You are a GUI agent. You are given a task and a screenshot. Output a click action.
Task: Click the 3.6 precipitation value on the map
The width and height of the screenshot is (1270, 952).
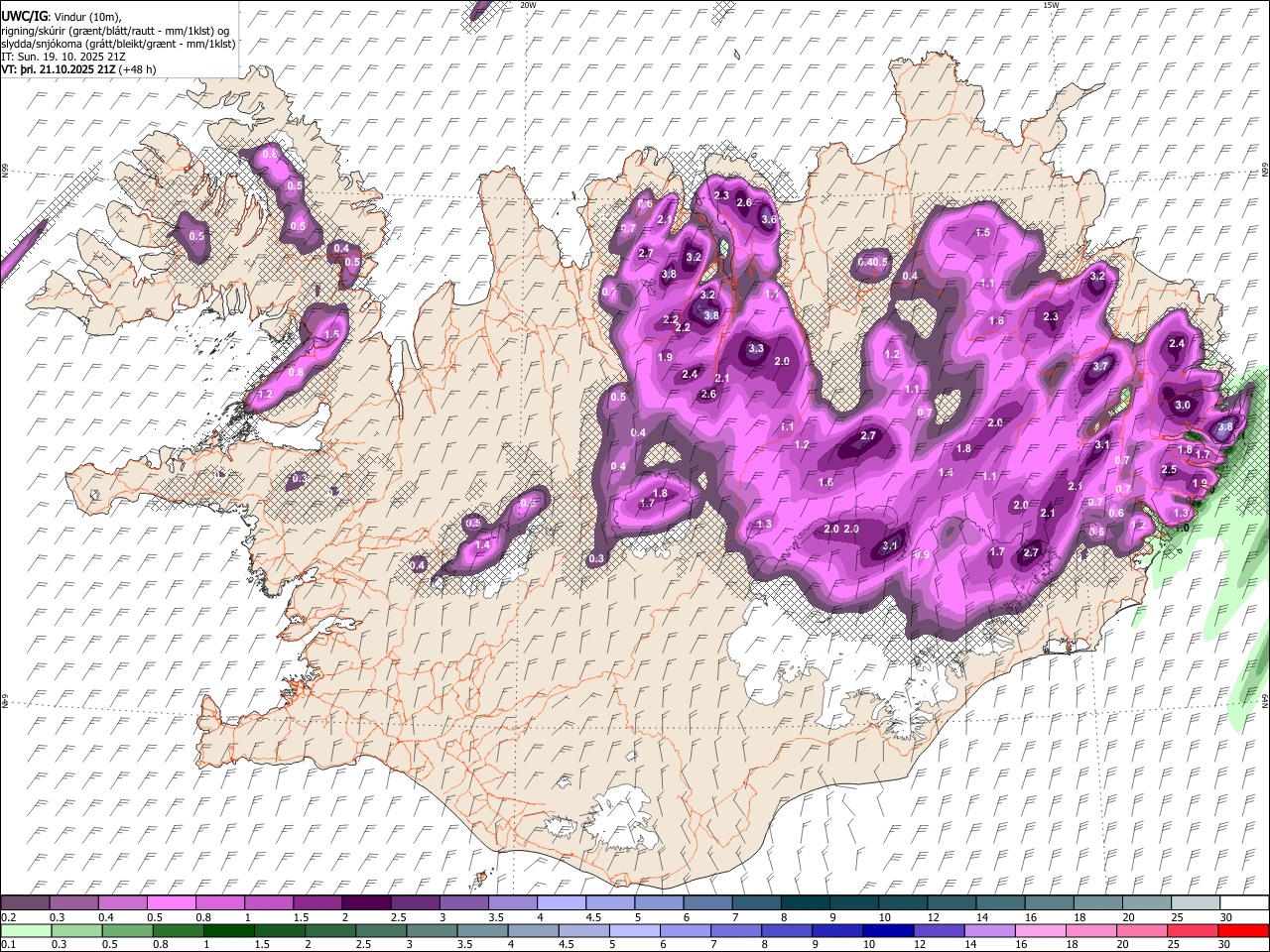point(768,220)
